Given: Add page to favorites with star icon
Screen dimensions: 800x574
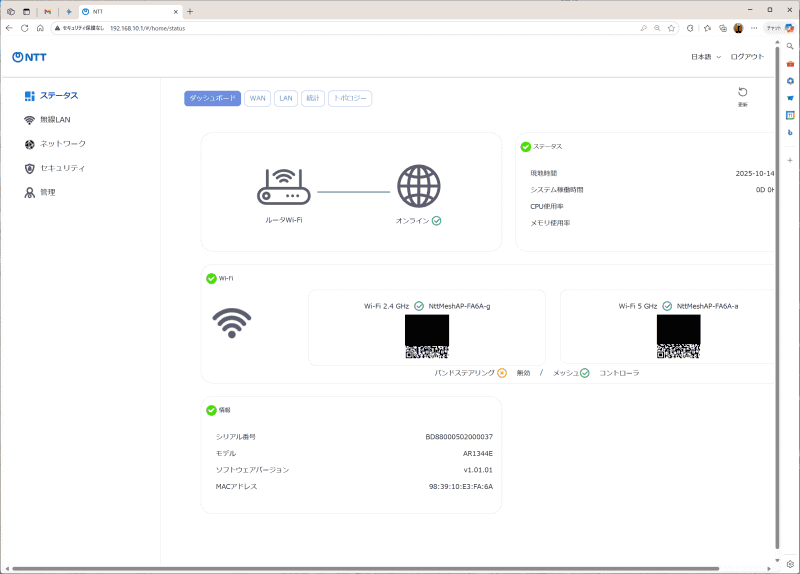Looking at the screenshot, I should tap(671, 28).
